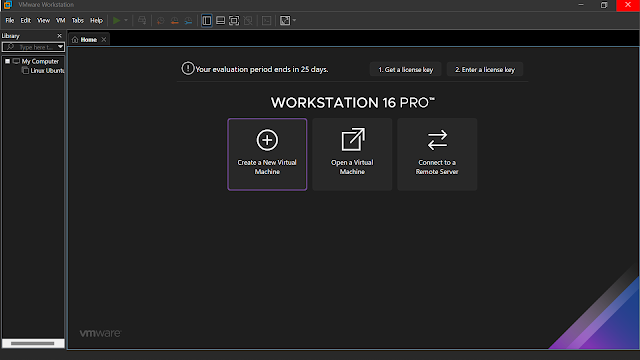Open the View menu
This screenshot has height=360, width=640.
click(x=43, y=20)
